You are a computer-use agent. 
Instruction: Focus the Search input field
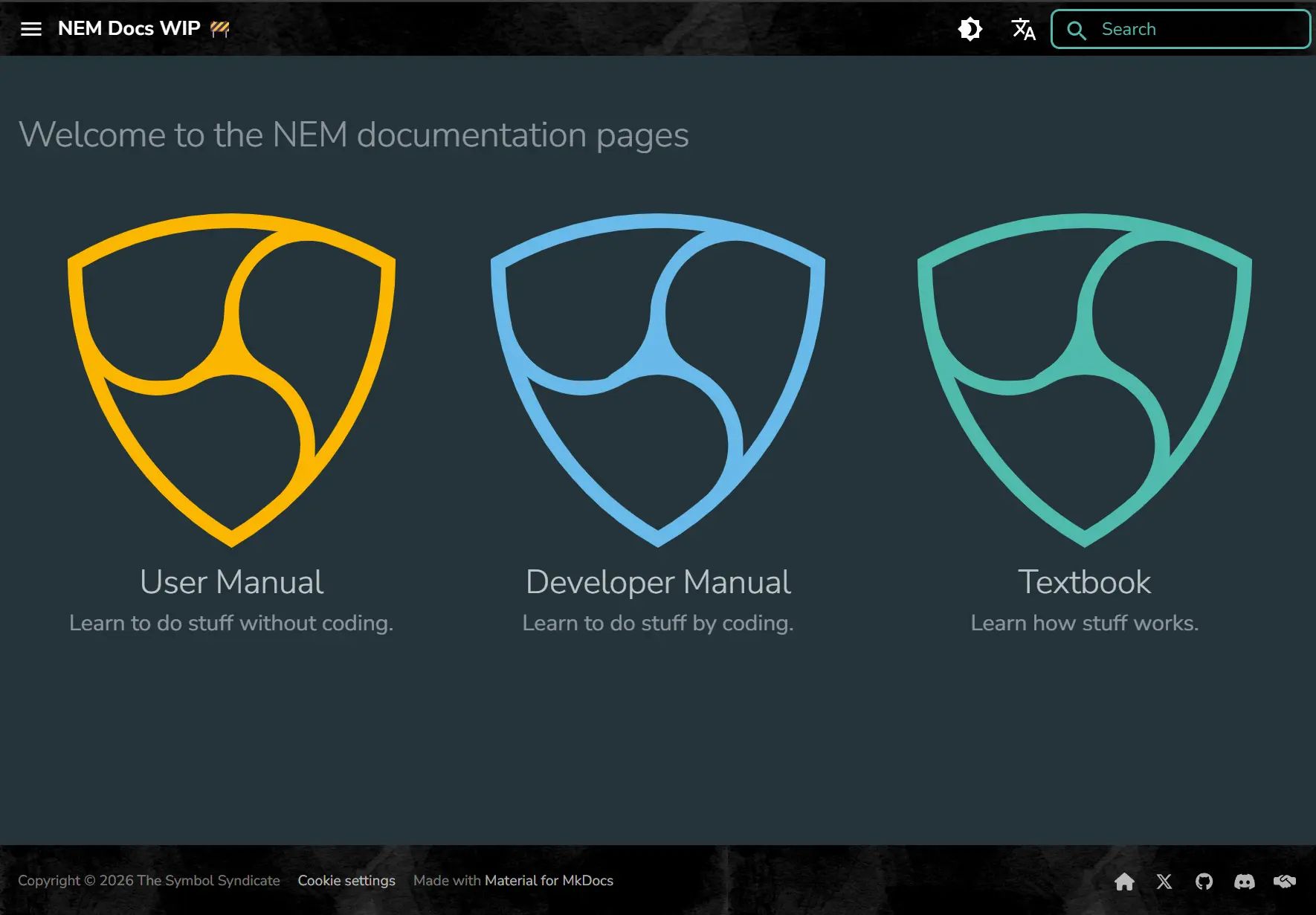pos(1181,29)
